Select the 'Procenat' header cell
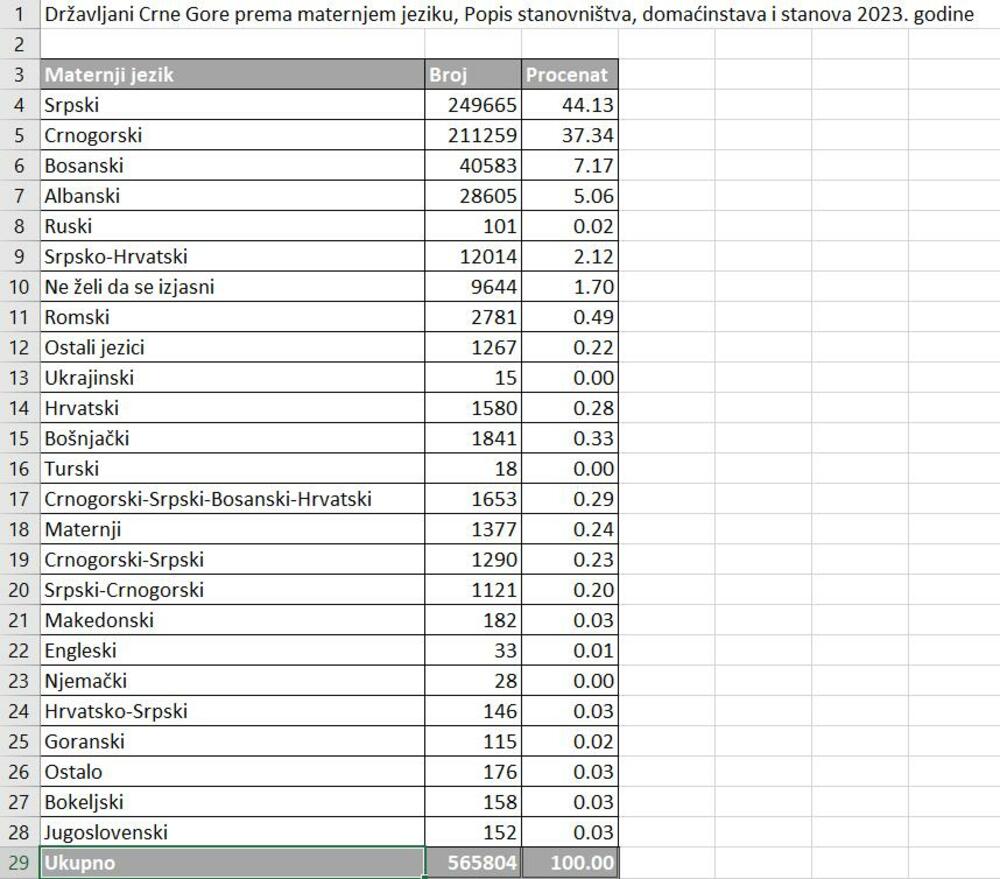Screen dimensions: 1000x879 click(569, 75)
